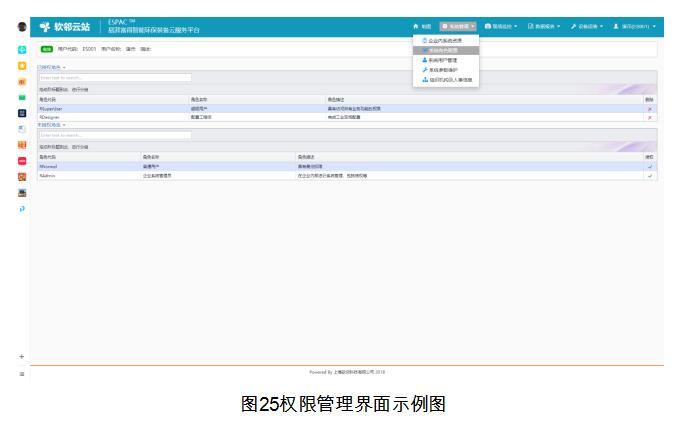Collapse the unauthorized roles section header
This screenshot has height=424, width=686.
[x=51, y=125]
